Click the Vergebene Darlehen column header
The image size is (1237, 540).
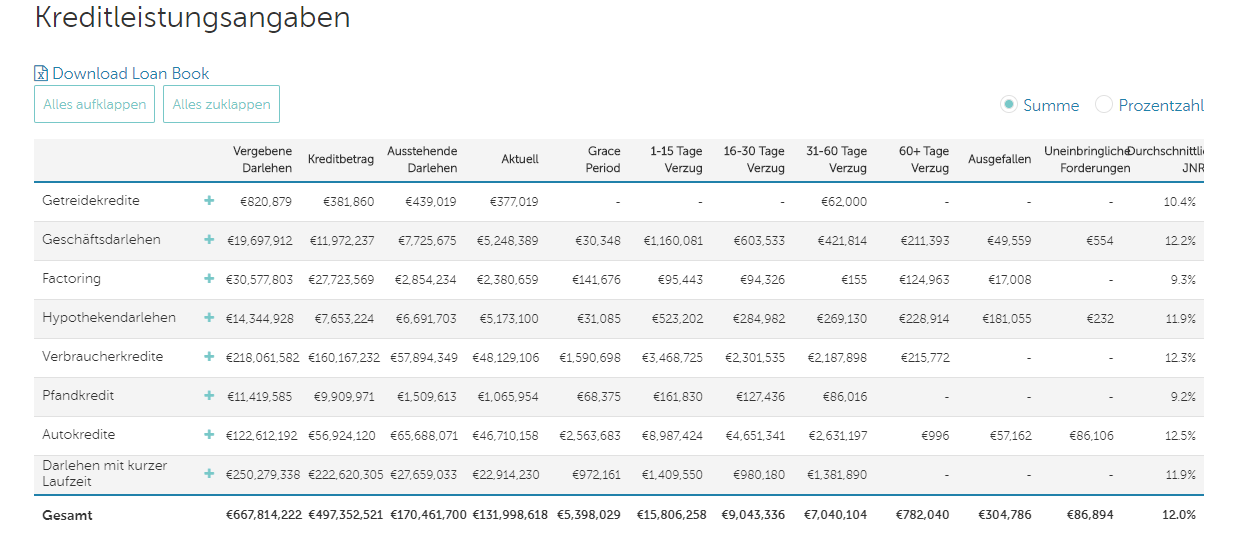tap(263, 160)
